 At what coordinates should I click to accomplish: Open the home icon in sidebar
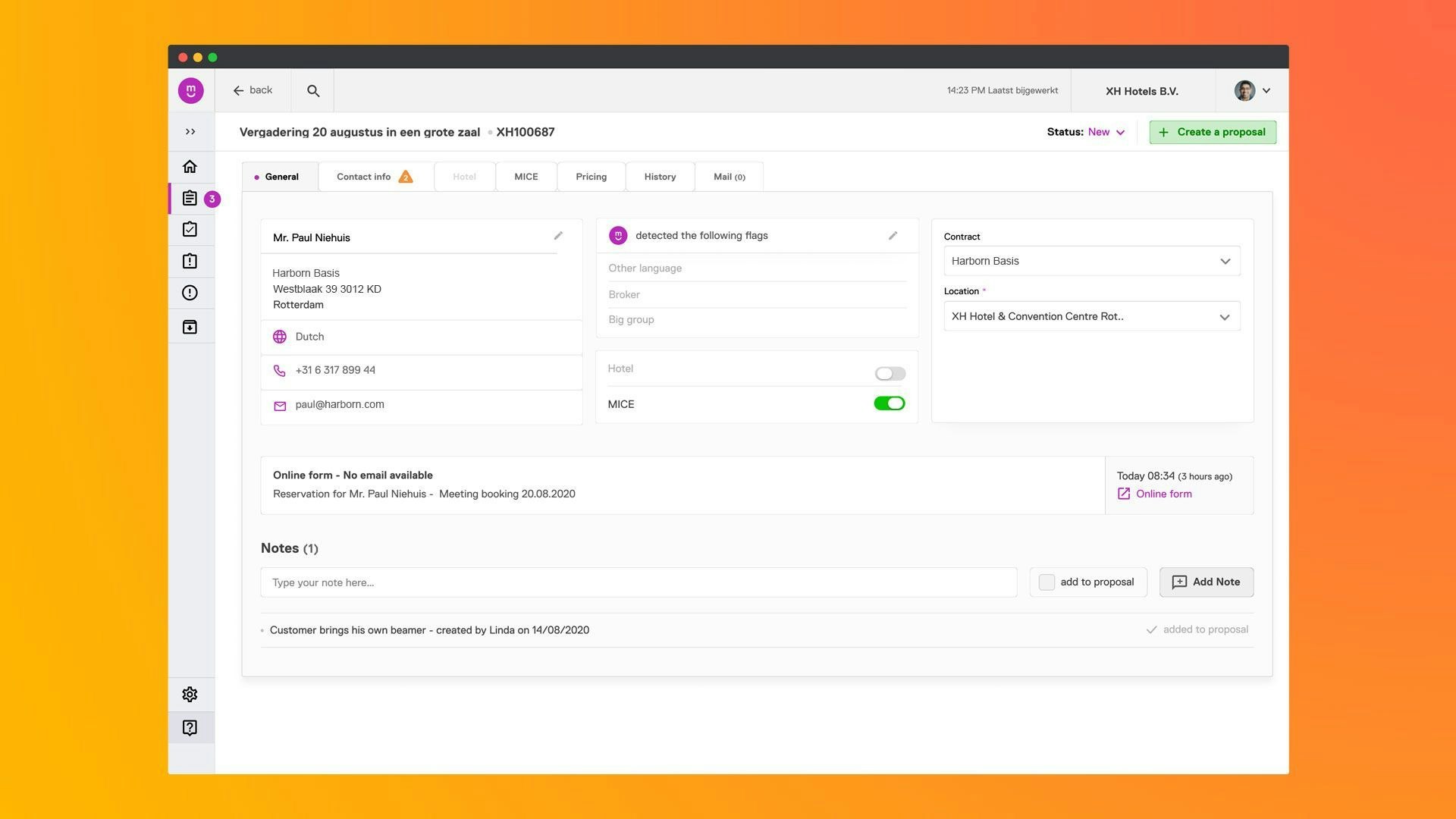[x=190, y=167]
